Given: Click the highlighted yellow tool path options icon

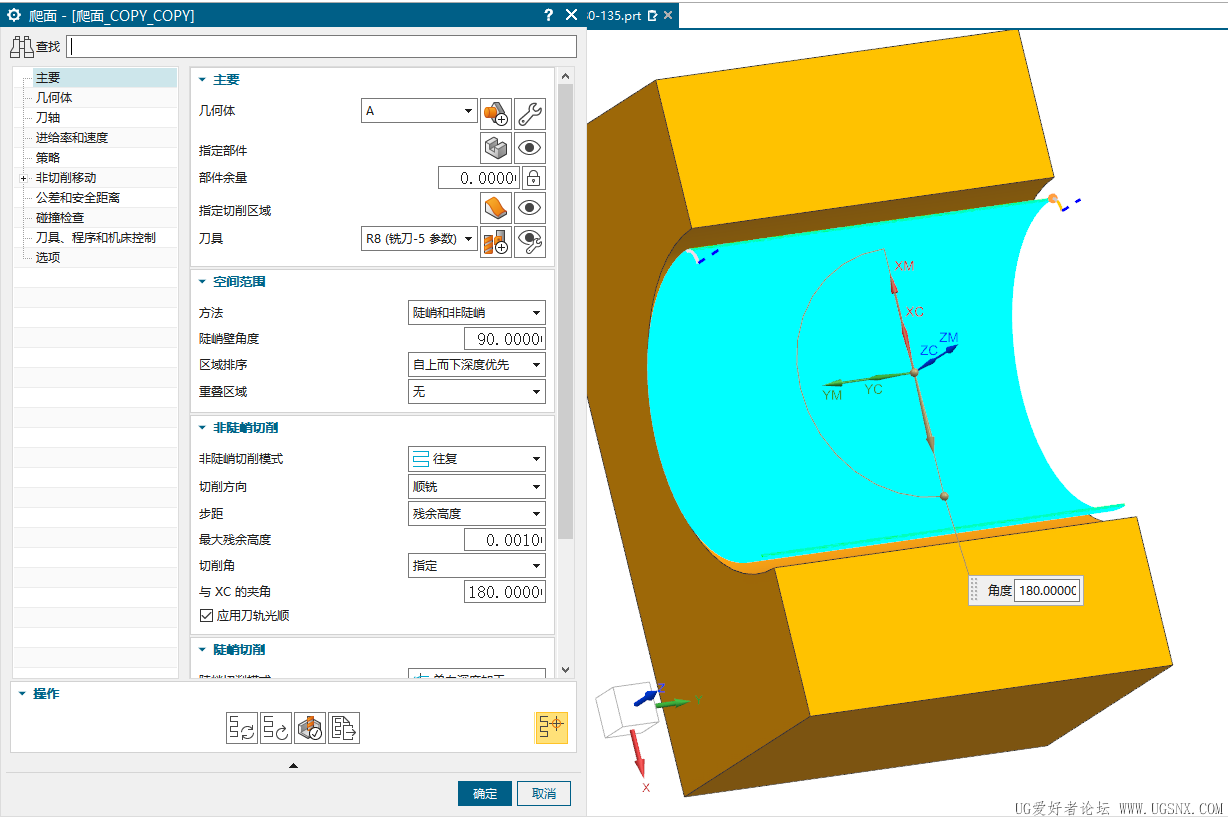Looking at the screenshot, I should click(x=551, y=728).
